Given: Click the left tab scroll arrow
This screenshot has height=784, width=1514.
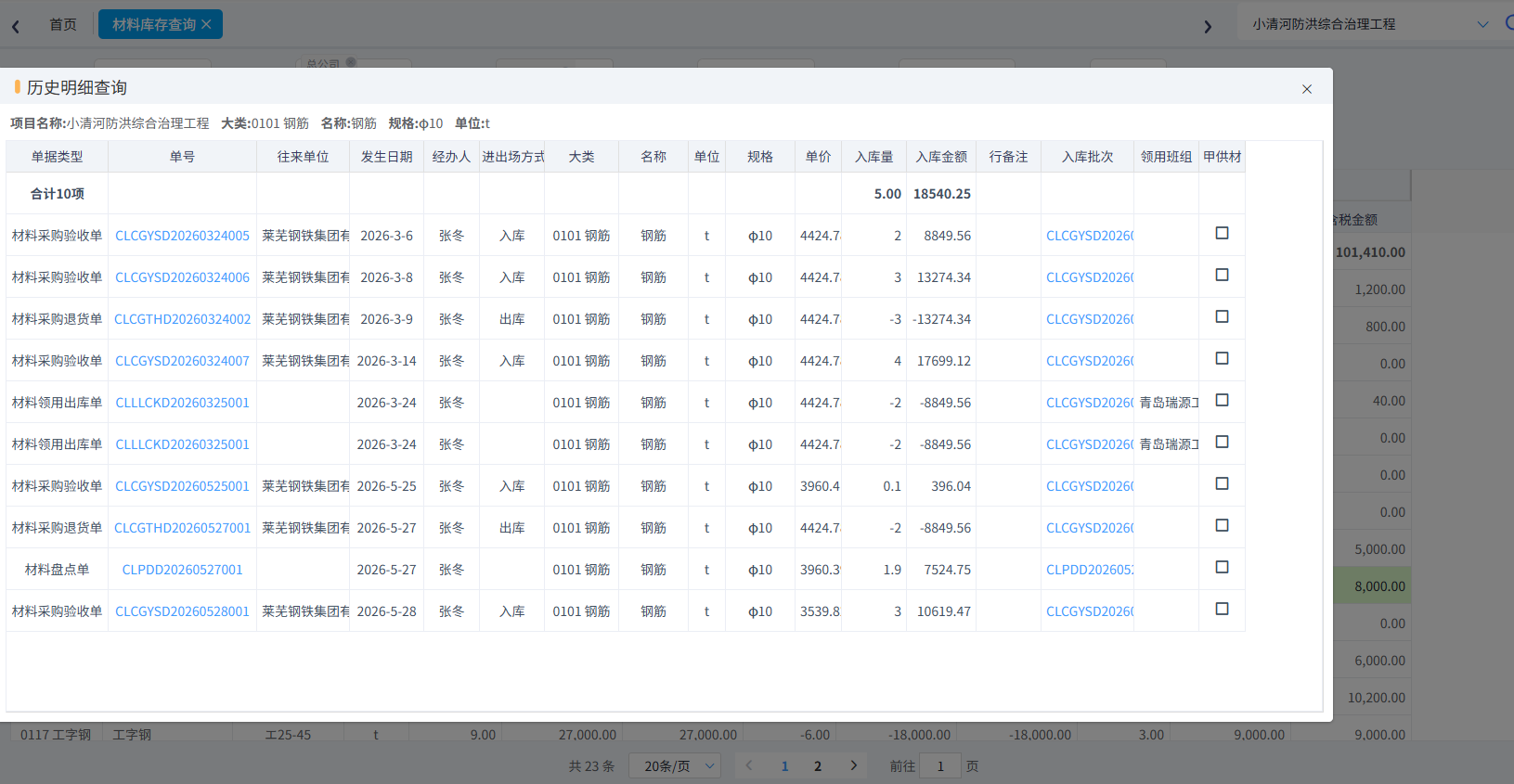Looking at the screenshot, I should tap(16, 27).
